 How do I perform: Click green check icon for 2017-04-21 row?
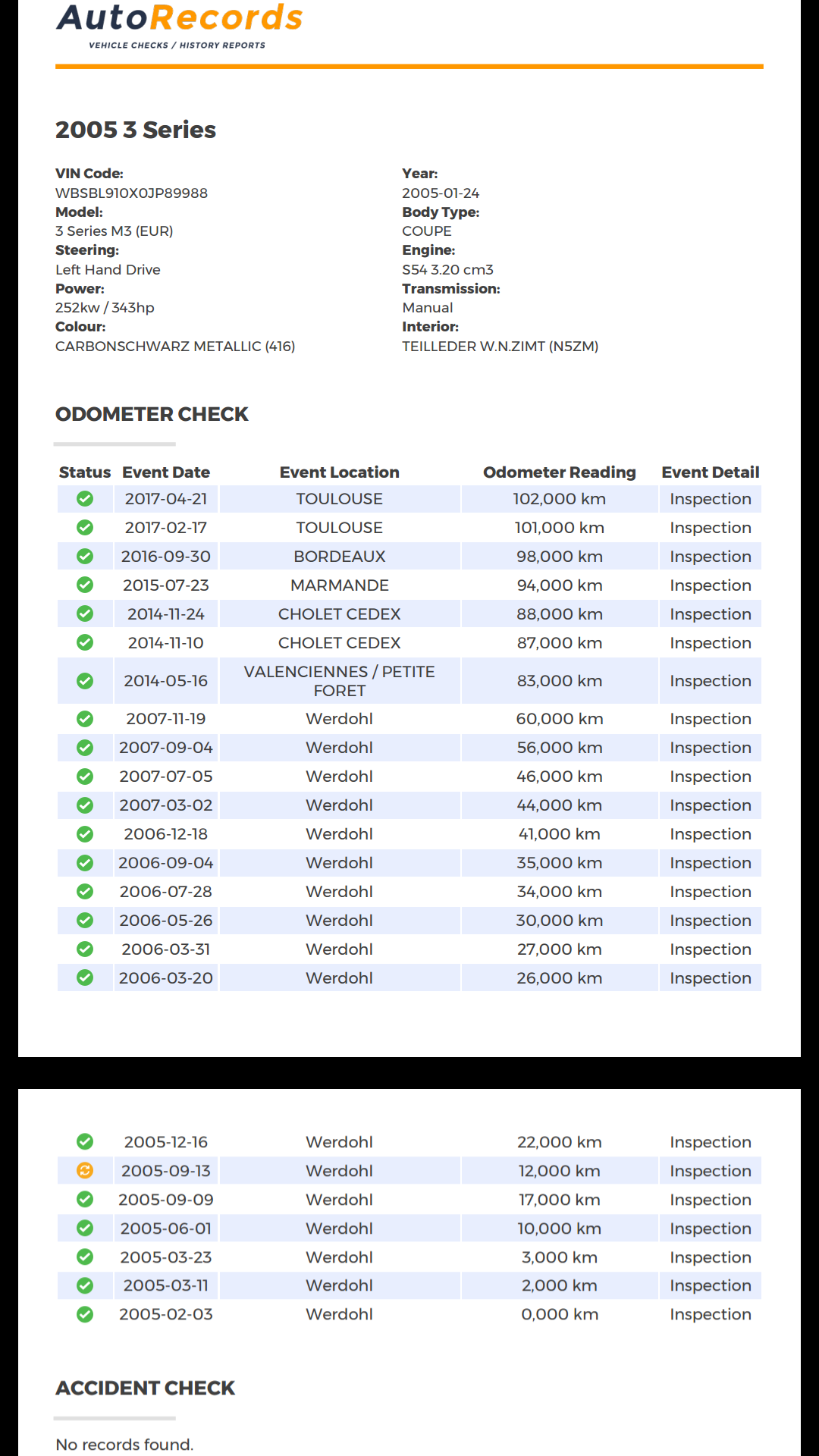coord(85,499)
